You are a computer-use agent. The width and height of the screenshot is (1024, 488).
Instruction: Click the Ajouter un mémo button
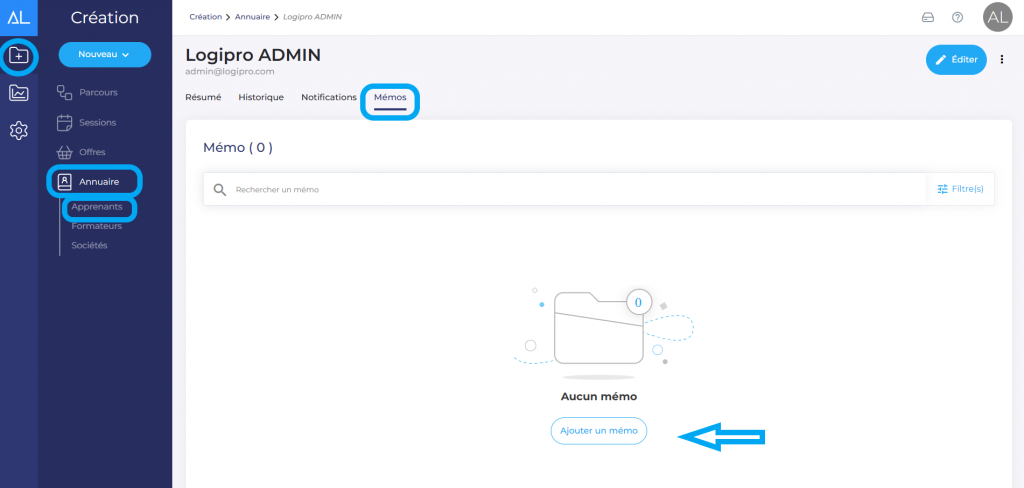pyautogui.click(x=599, y=431)
